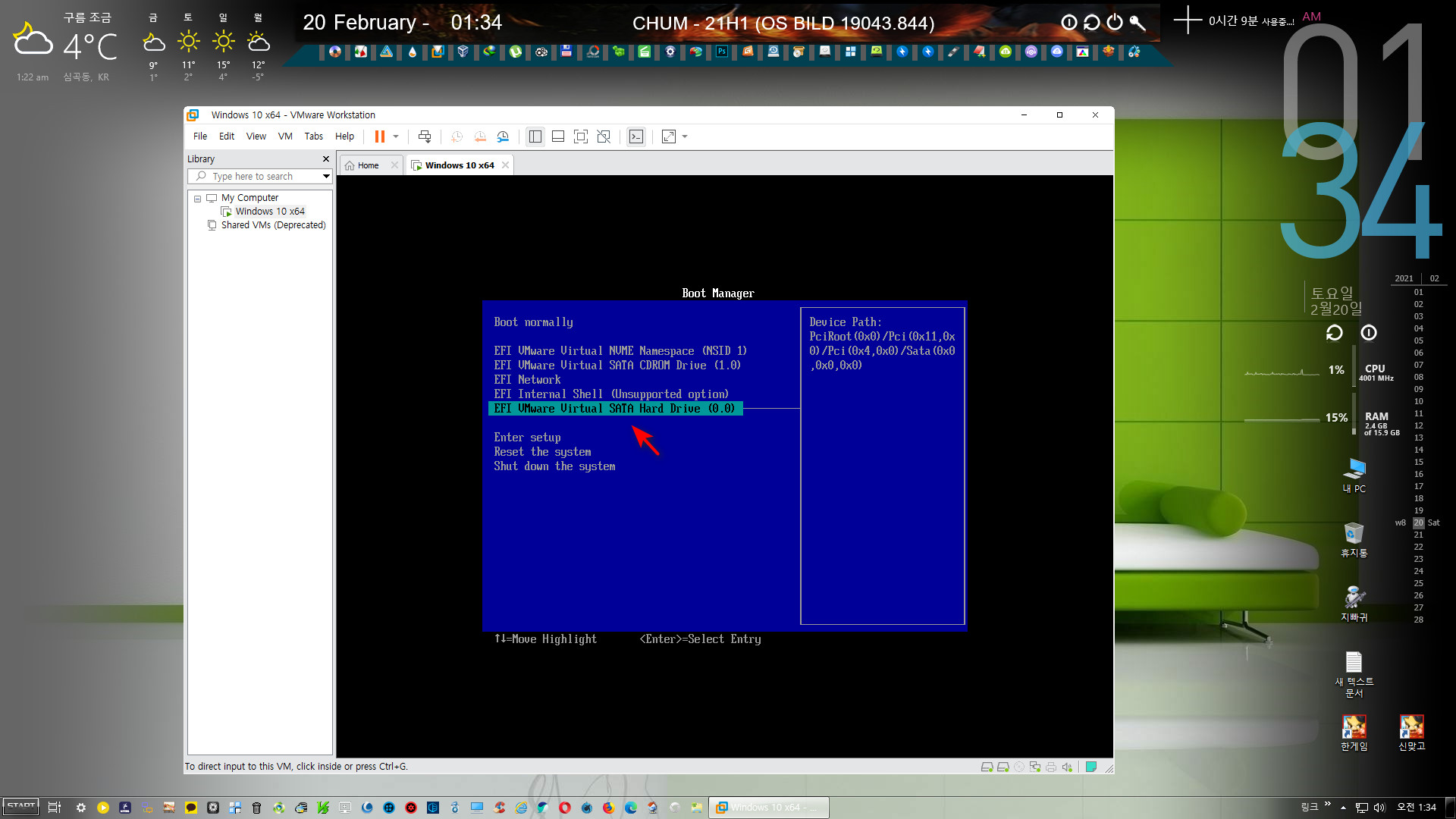Click the sound card status icon
1456x819 pixels.
click(x=1067, y=767)
